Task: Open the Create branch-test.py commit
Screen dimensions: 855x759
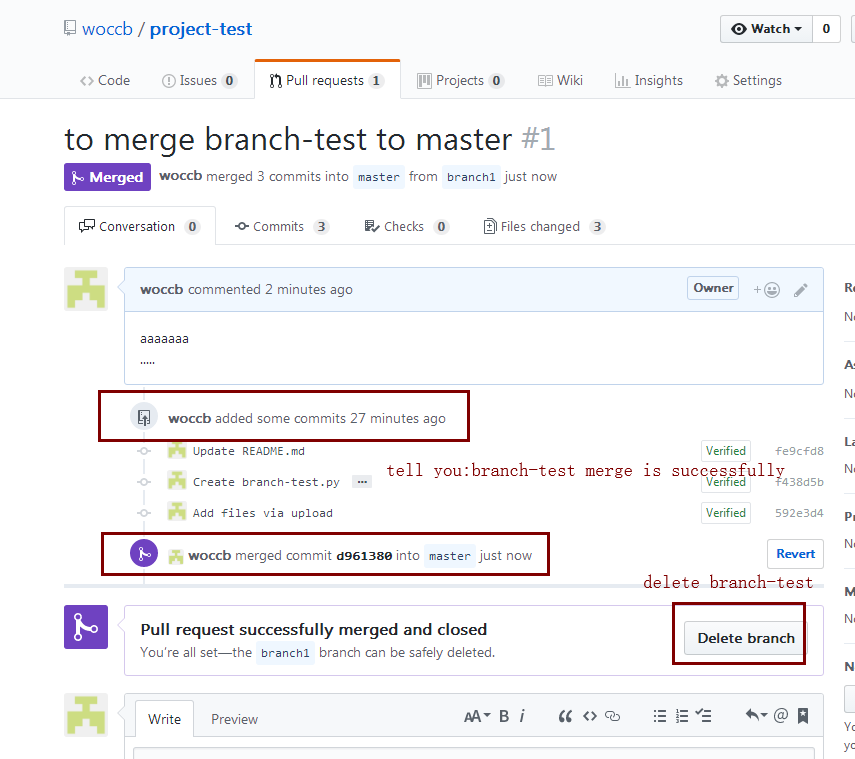Action: tap(266, 482)
